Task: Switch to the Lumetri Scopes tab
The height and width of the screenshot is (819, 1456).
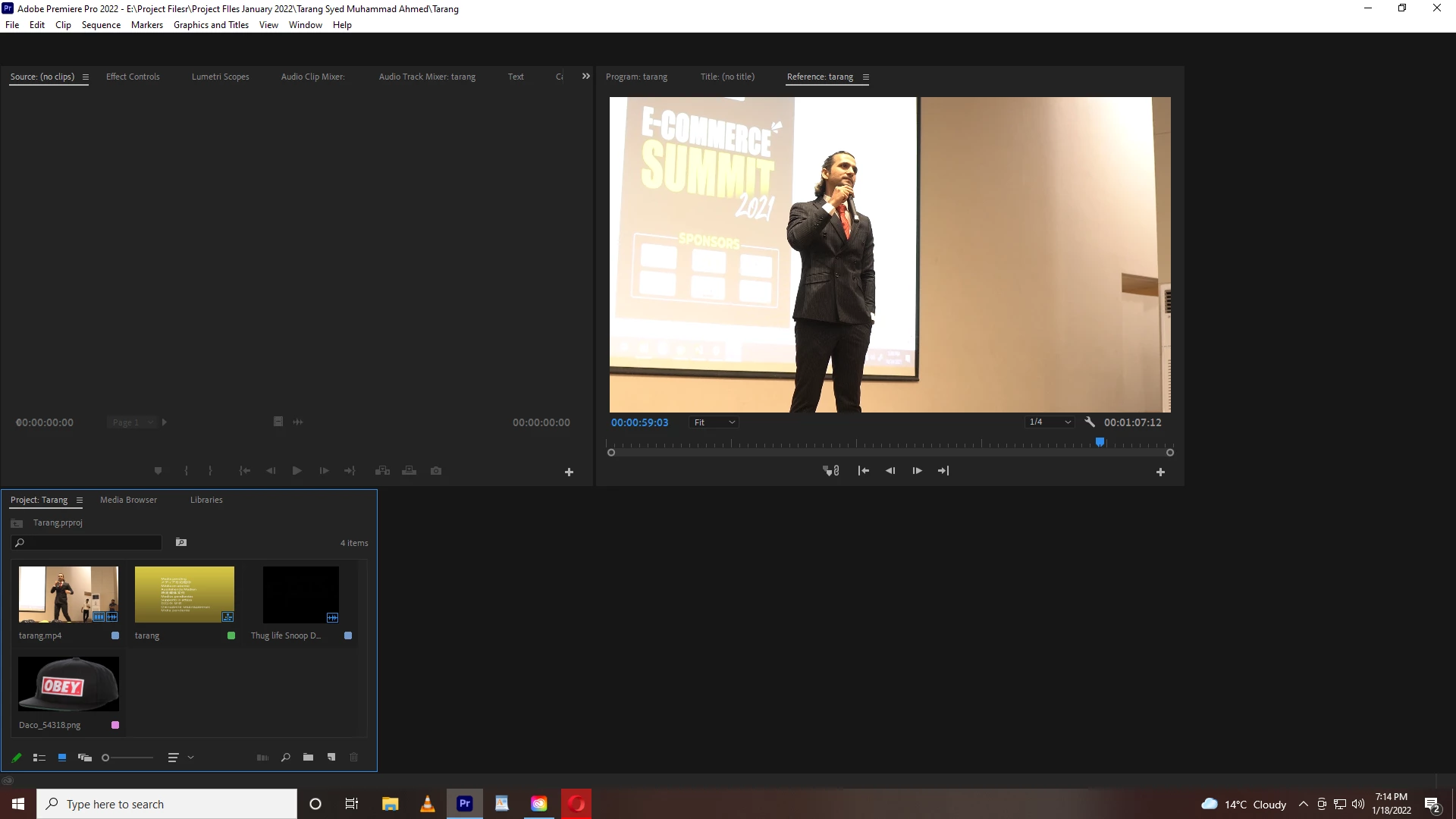Action: tap(220, 77)
